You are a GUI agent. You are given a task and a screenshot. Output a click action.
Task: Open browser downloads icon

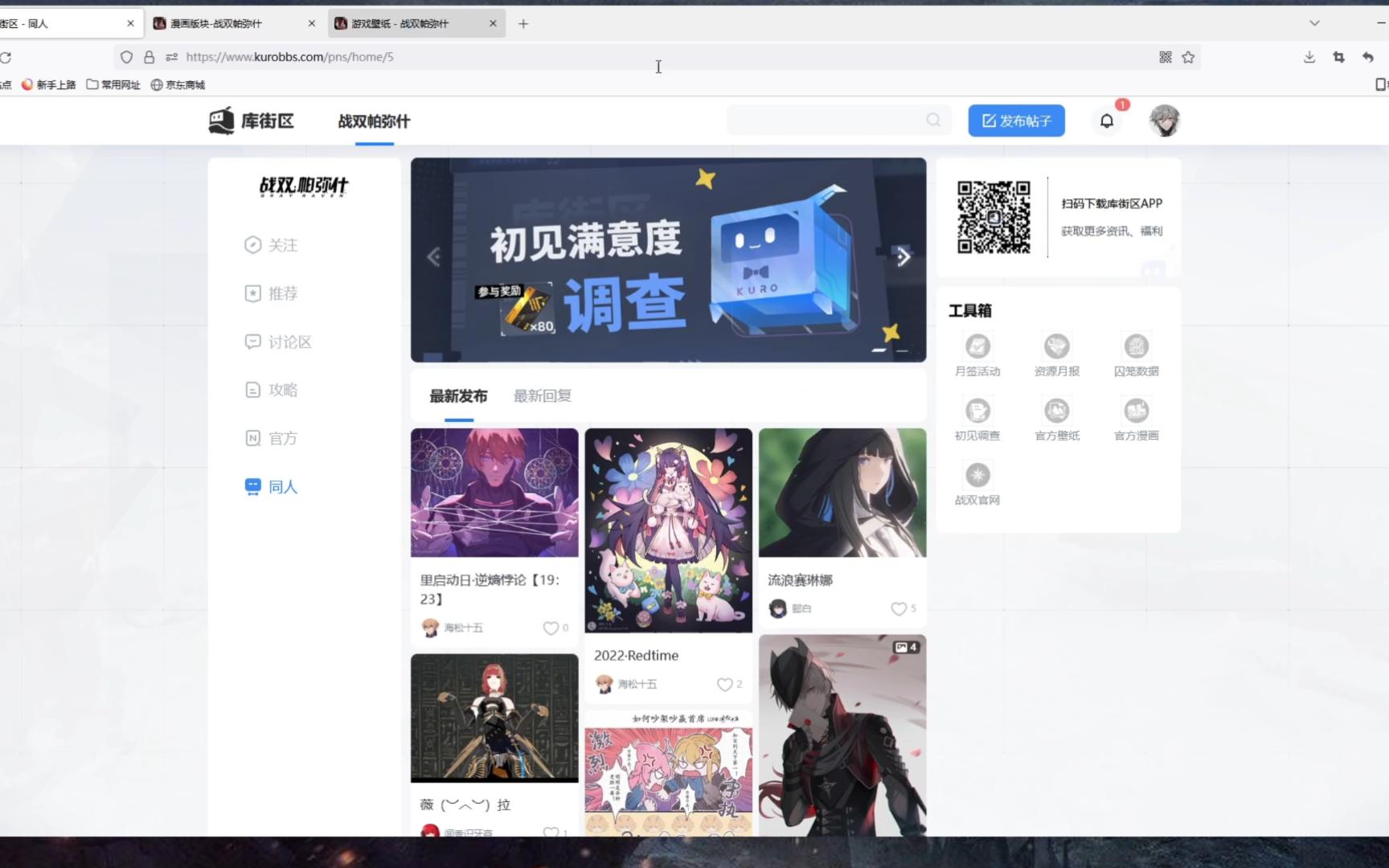coord(1309,57)
